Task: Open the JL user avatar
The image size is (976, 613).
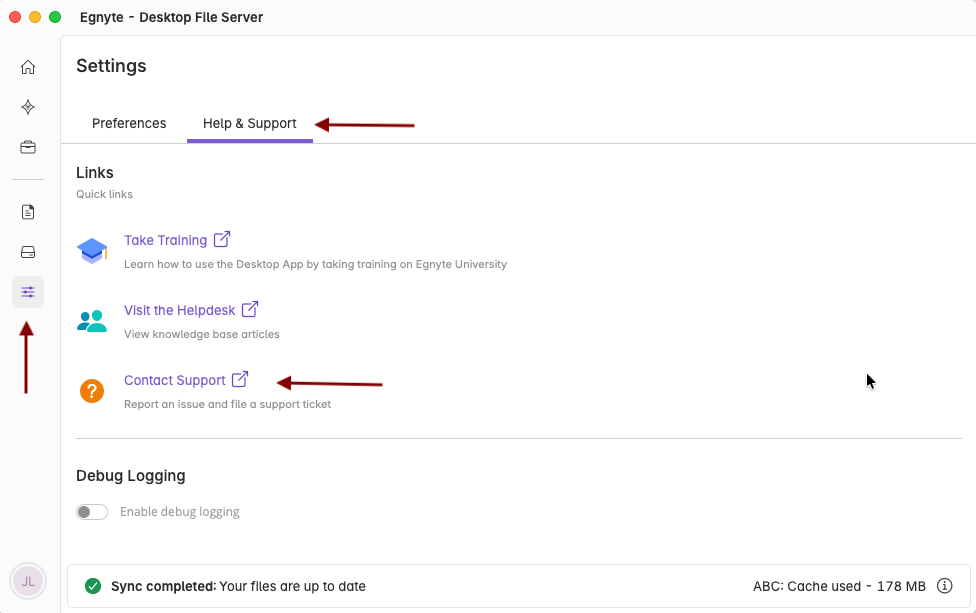Action: point(28,581)
